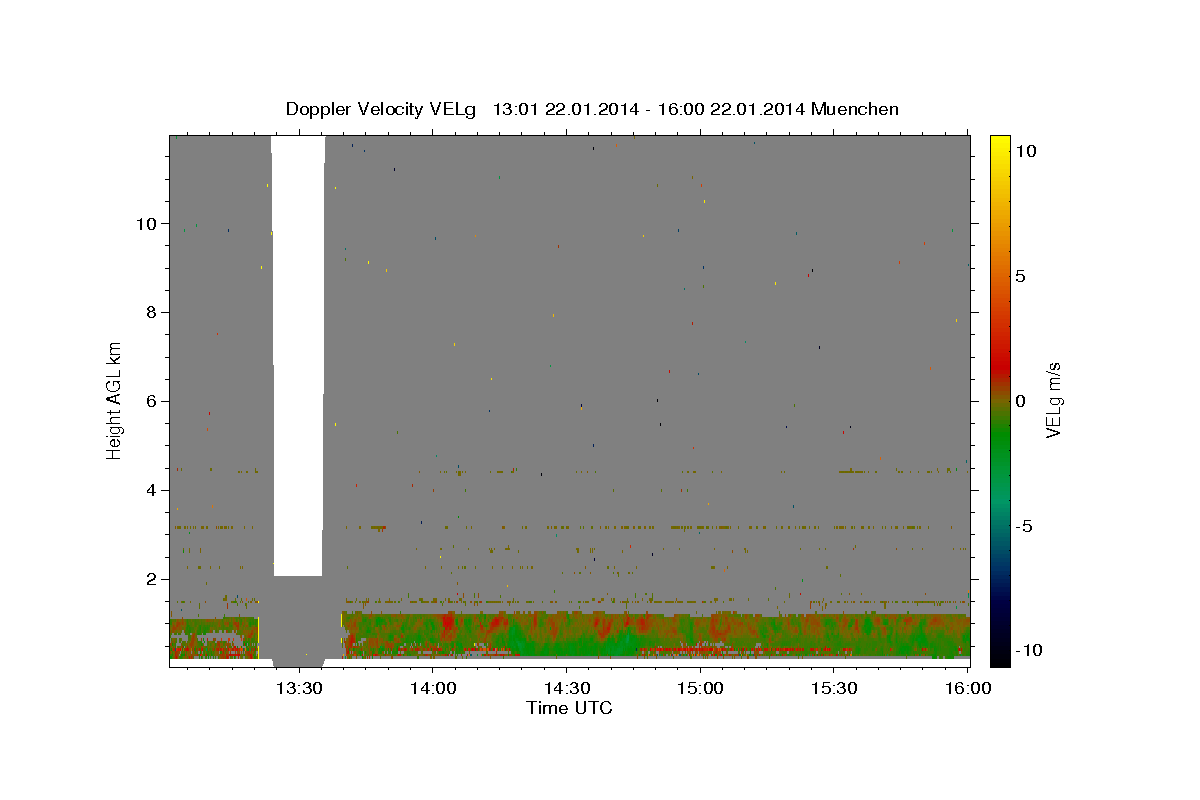The image size is (1200, 800).
Task: Click the "Time UTC" x-axis label
Action: point(569,708)
